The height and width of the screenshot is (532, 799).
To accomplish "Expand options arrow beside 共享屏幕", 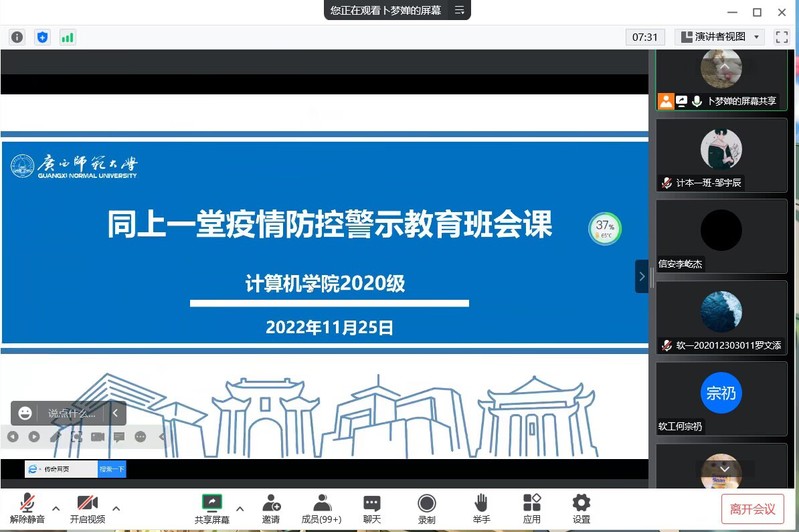I will tap(240, 508).
